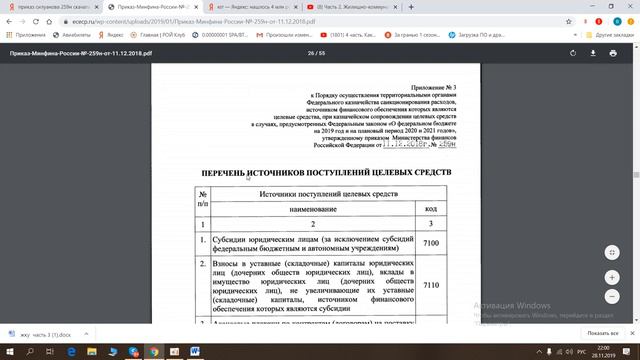Image resolution: width=640 pixels, height=360 pixels.
Task: Bookmark this page with the star
Action: [569, 22]
